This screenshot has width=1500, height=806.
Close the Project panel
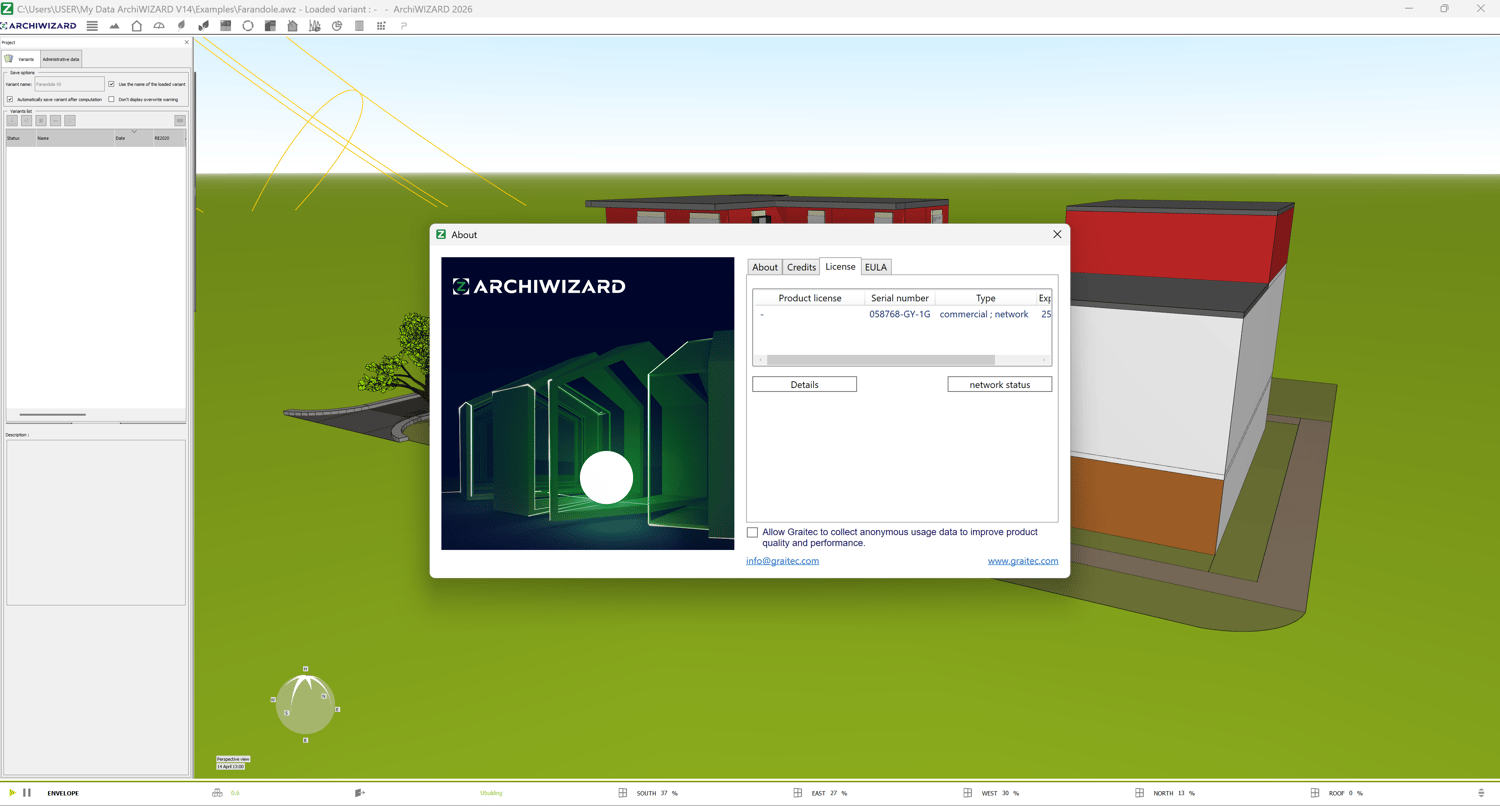[186, 42]
